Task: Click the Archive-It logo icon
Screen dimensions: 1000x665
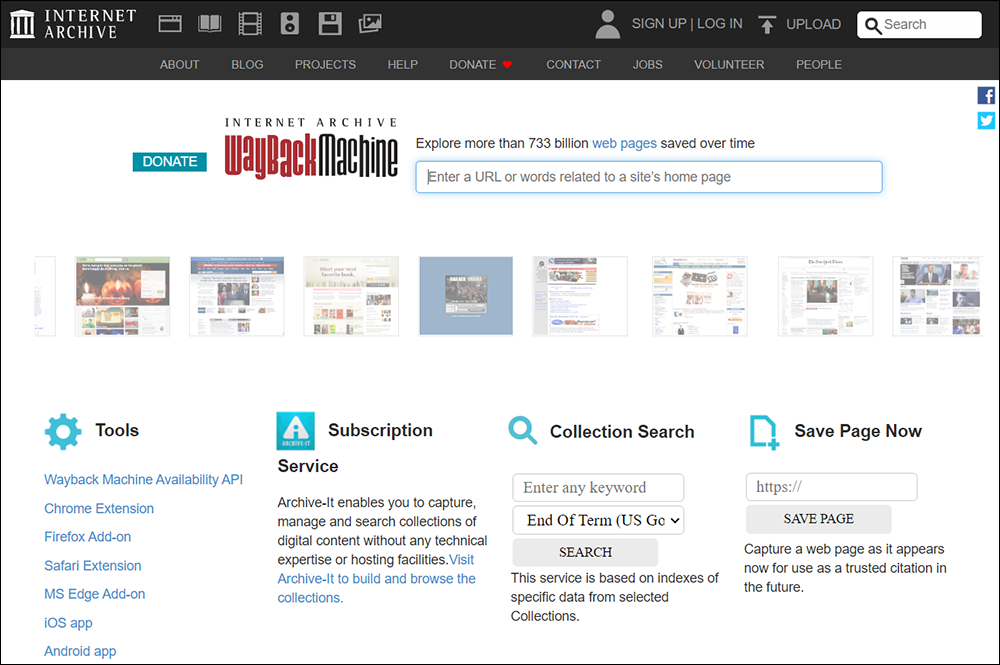Action: (x=295, y=431)
